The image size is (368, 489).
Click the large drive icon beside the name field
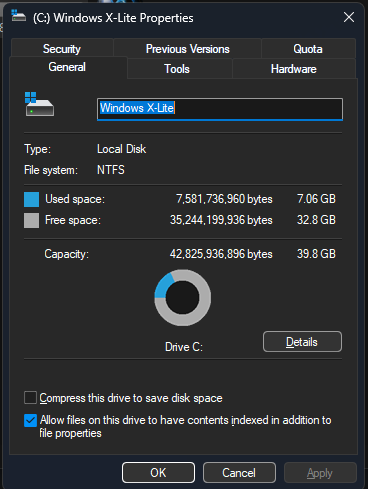point(39,104)
